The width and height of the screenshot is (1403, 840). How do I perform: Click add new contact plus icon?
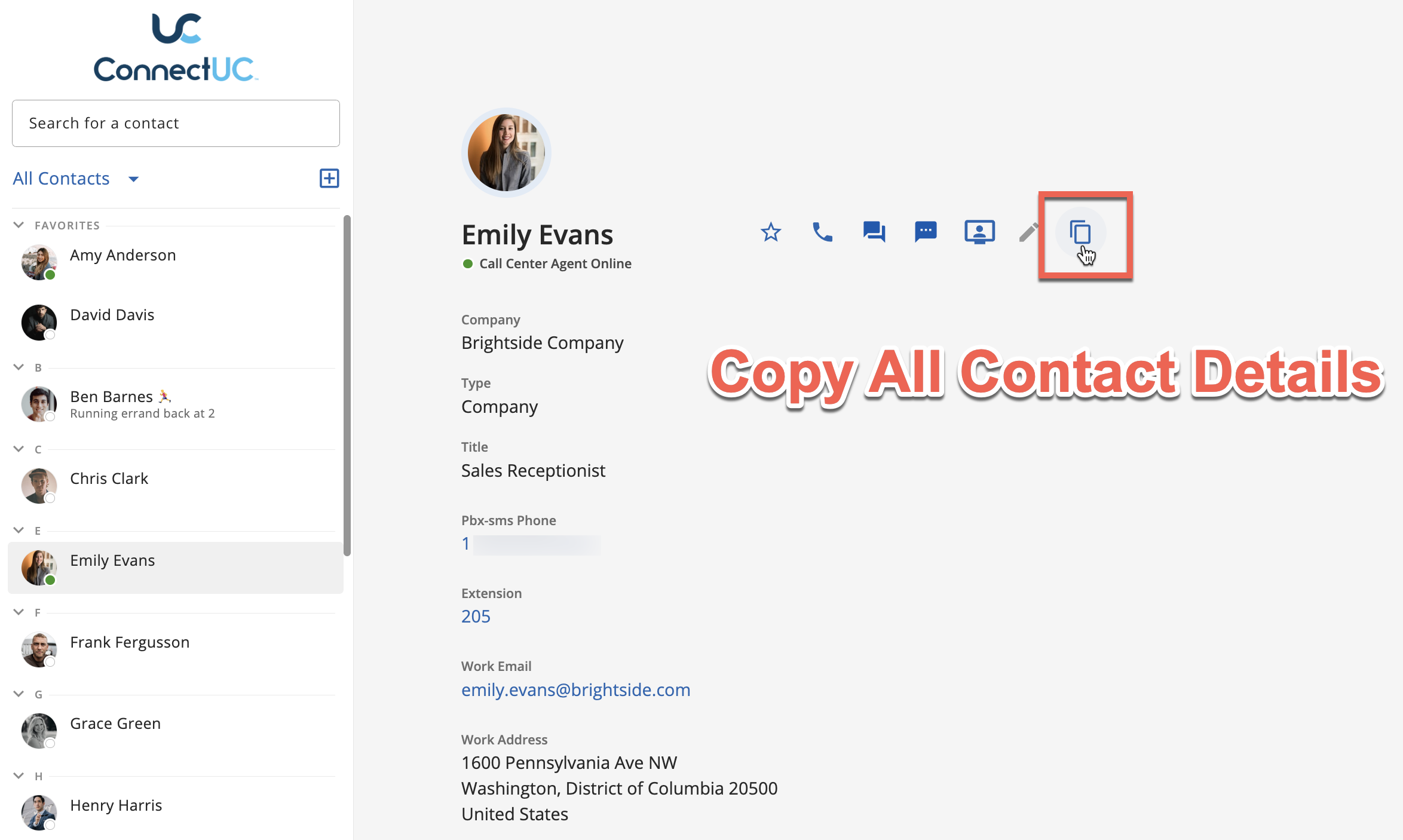click(329, 178)
